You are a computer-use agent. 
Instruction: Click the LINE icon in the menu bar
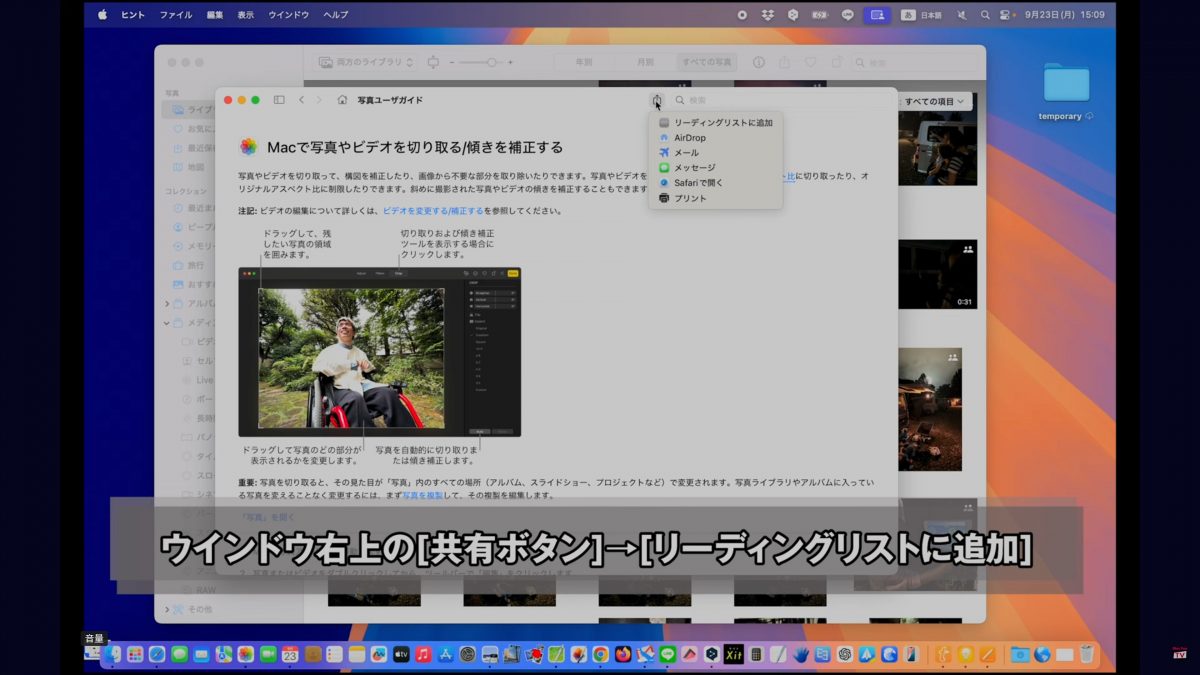pyautogui.click(x=848, y=15)
